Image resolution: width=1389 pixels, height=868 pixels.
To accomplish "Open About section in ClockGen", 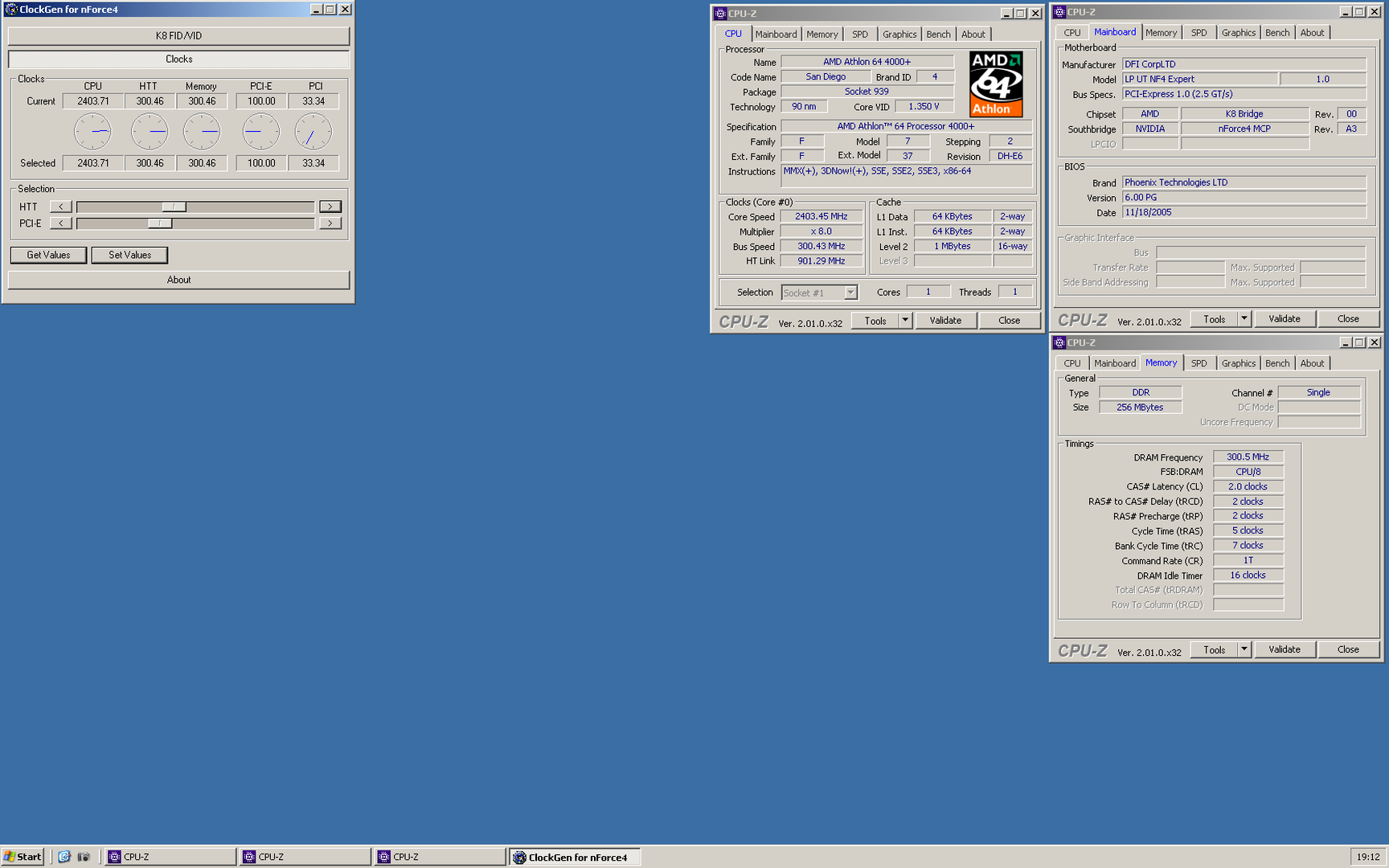I will coord(178,280).
